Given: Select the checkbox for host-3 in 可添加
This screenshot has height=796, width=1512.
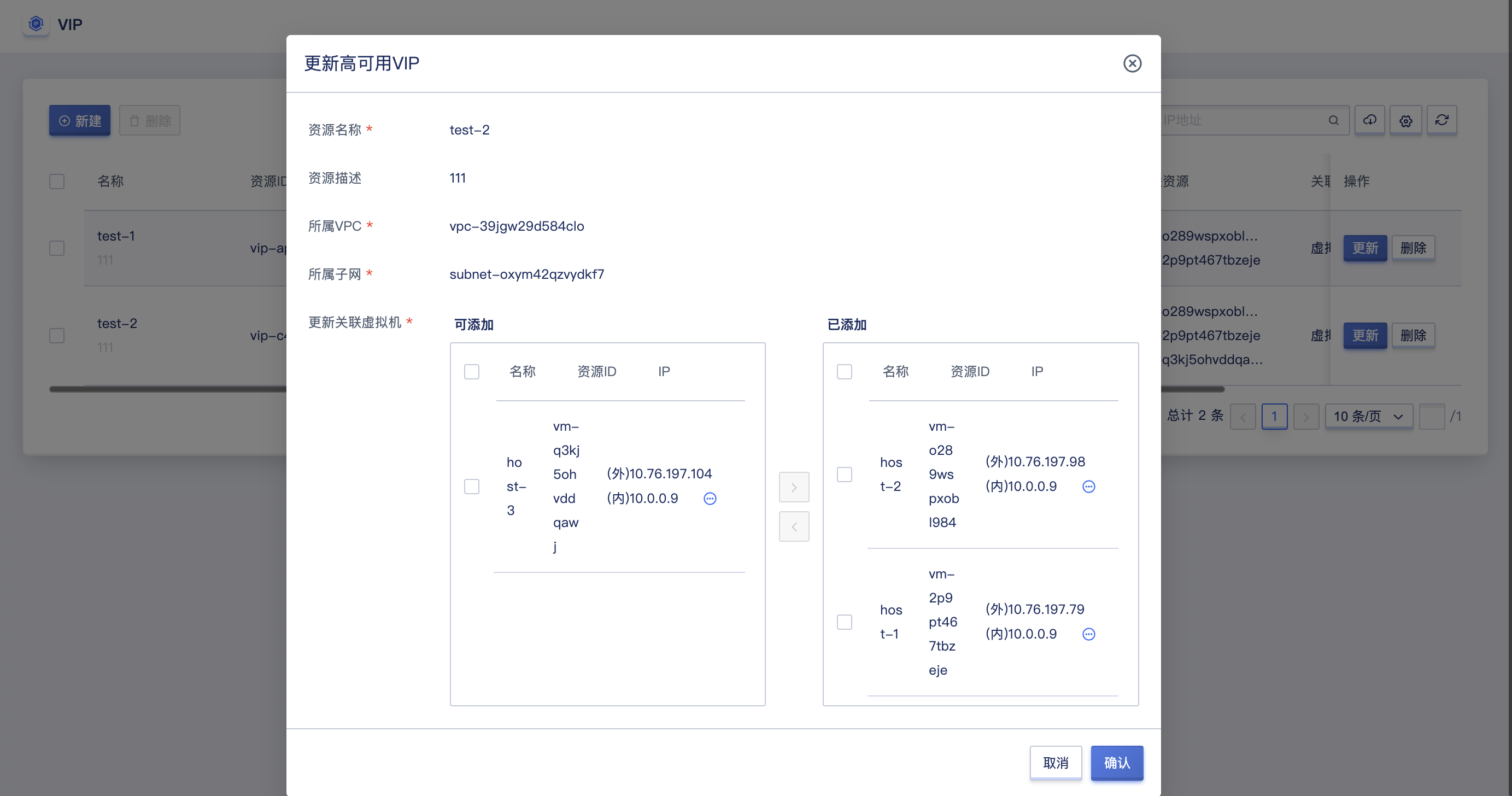Looking at the screenshot, I should click(472, 487).
